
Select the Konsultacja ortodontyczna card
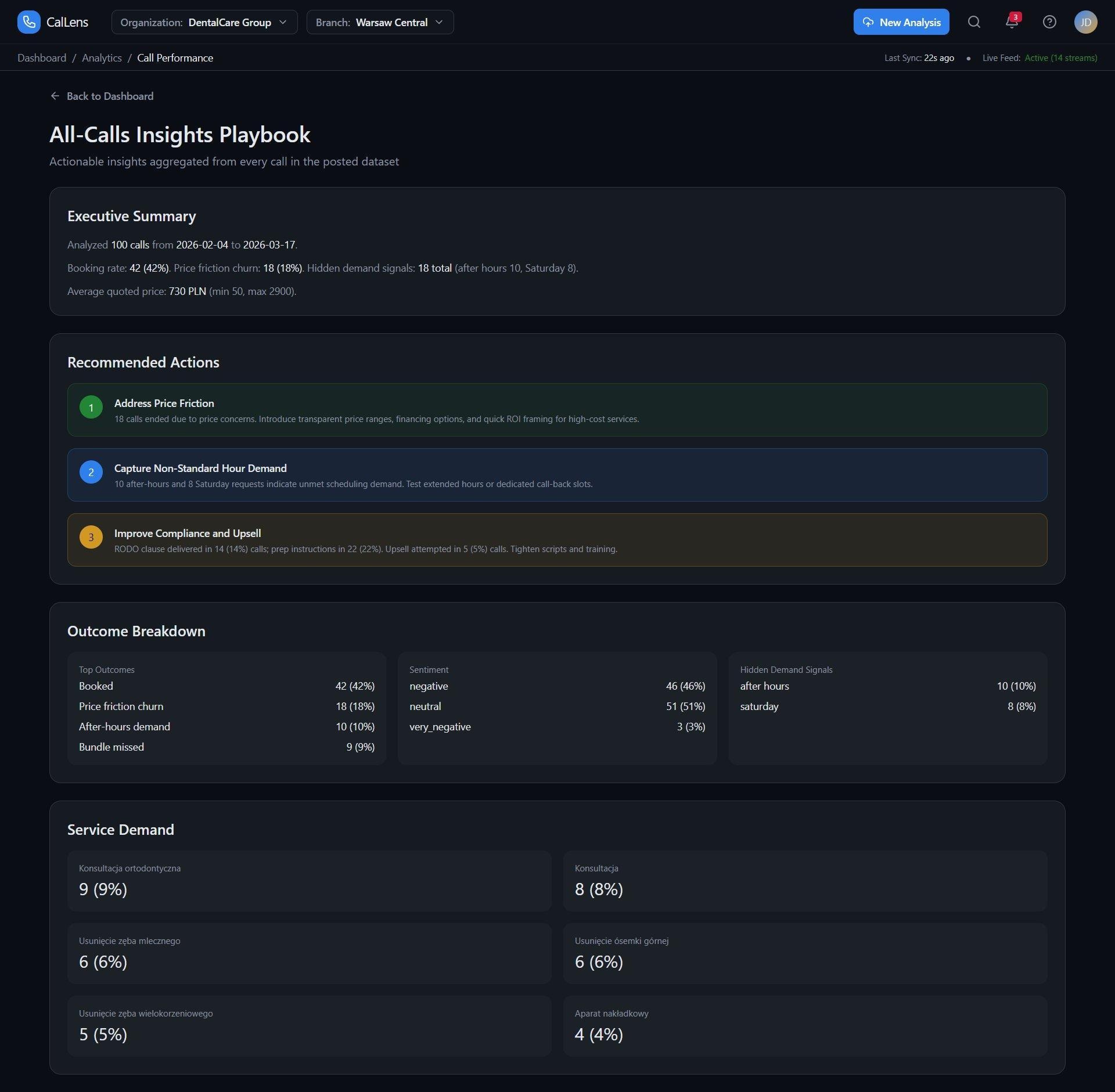[309, 881]
